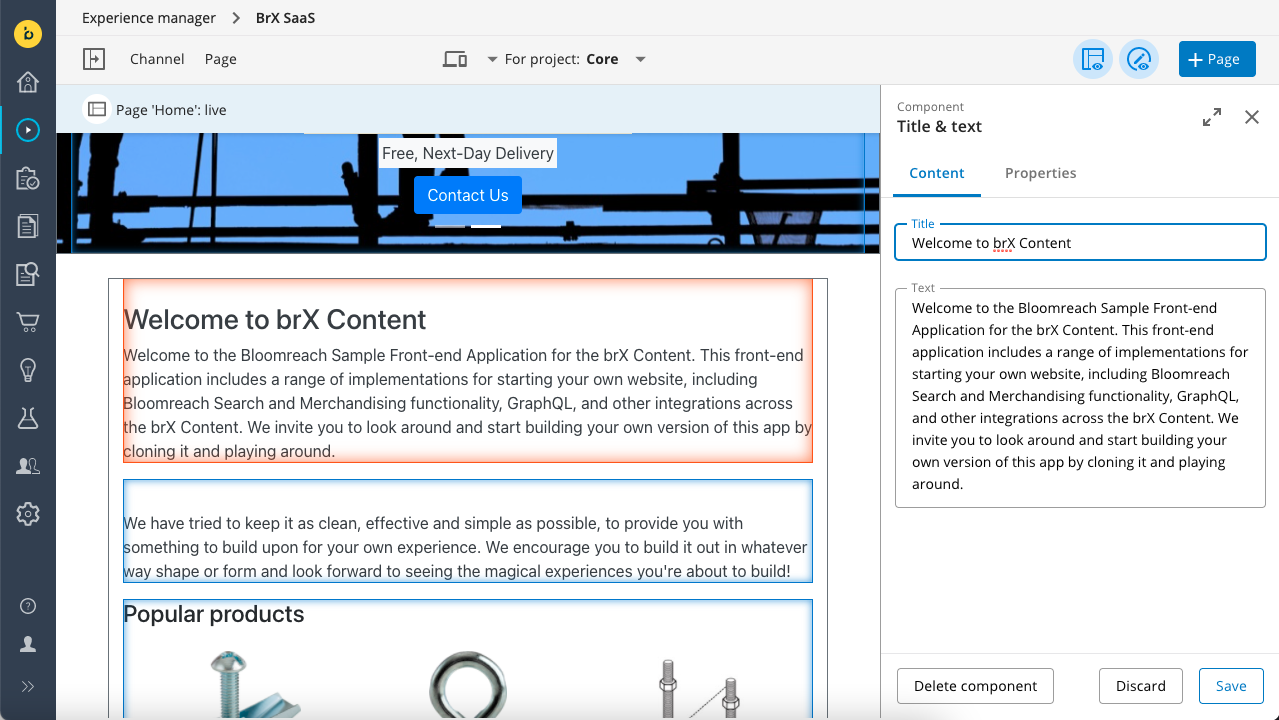Toggle the show content overlay button
The width and height of the screenshot is (1279, 720).
pos(1139,59)
